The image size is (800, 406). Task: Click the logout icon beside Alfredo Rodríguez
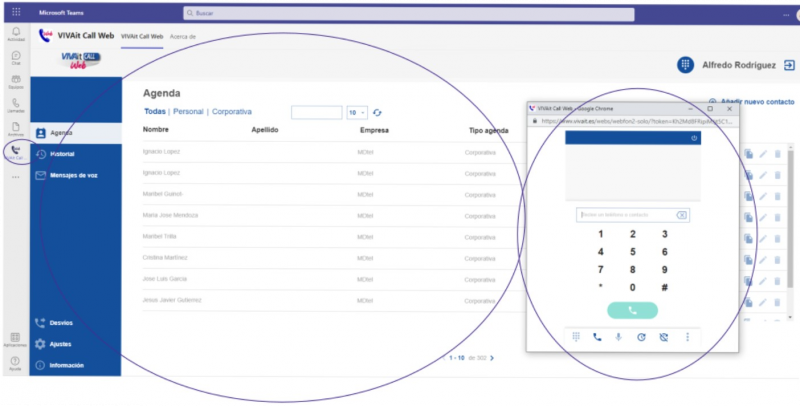tap(789, 65)
